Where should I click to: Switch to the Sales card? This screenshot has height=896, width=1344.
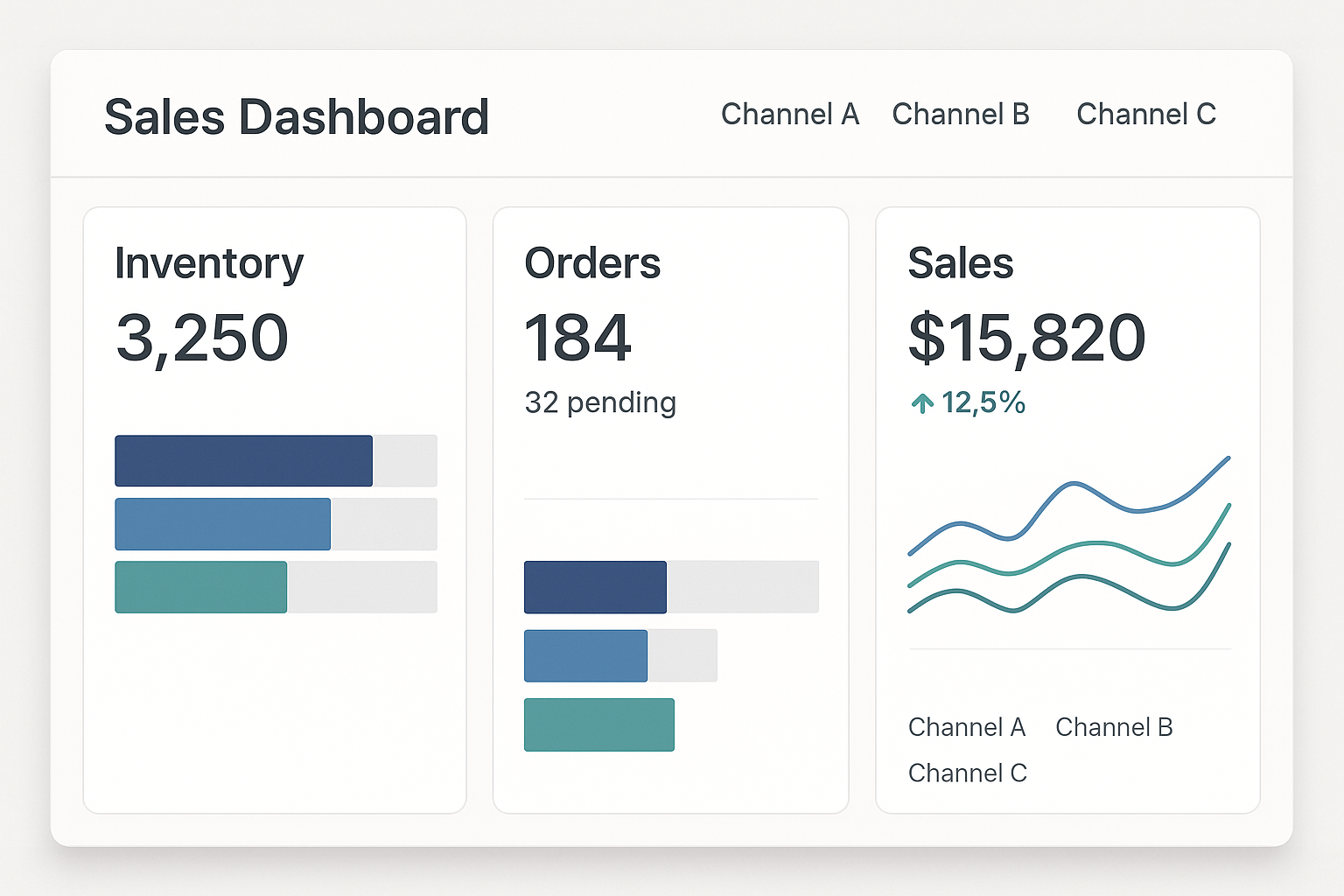pos(961,262)
